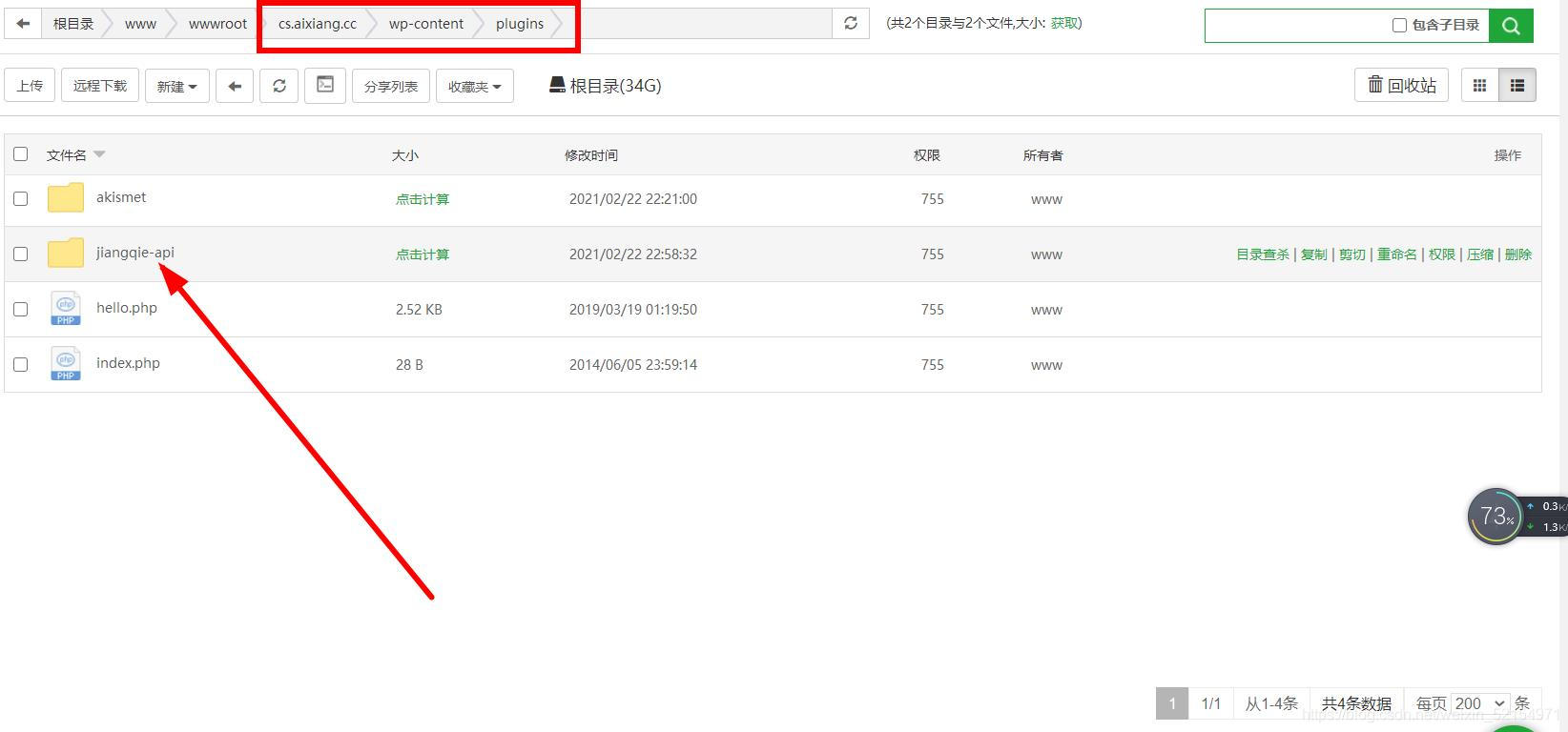Check the index.php row checkbox
The image size is (1568, 732).
pyautogui.click(x=21, y=364)
